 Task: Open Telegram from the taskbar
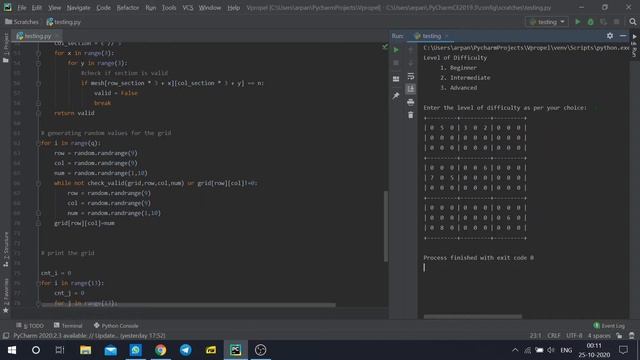tap(186, 350)
